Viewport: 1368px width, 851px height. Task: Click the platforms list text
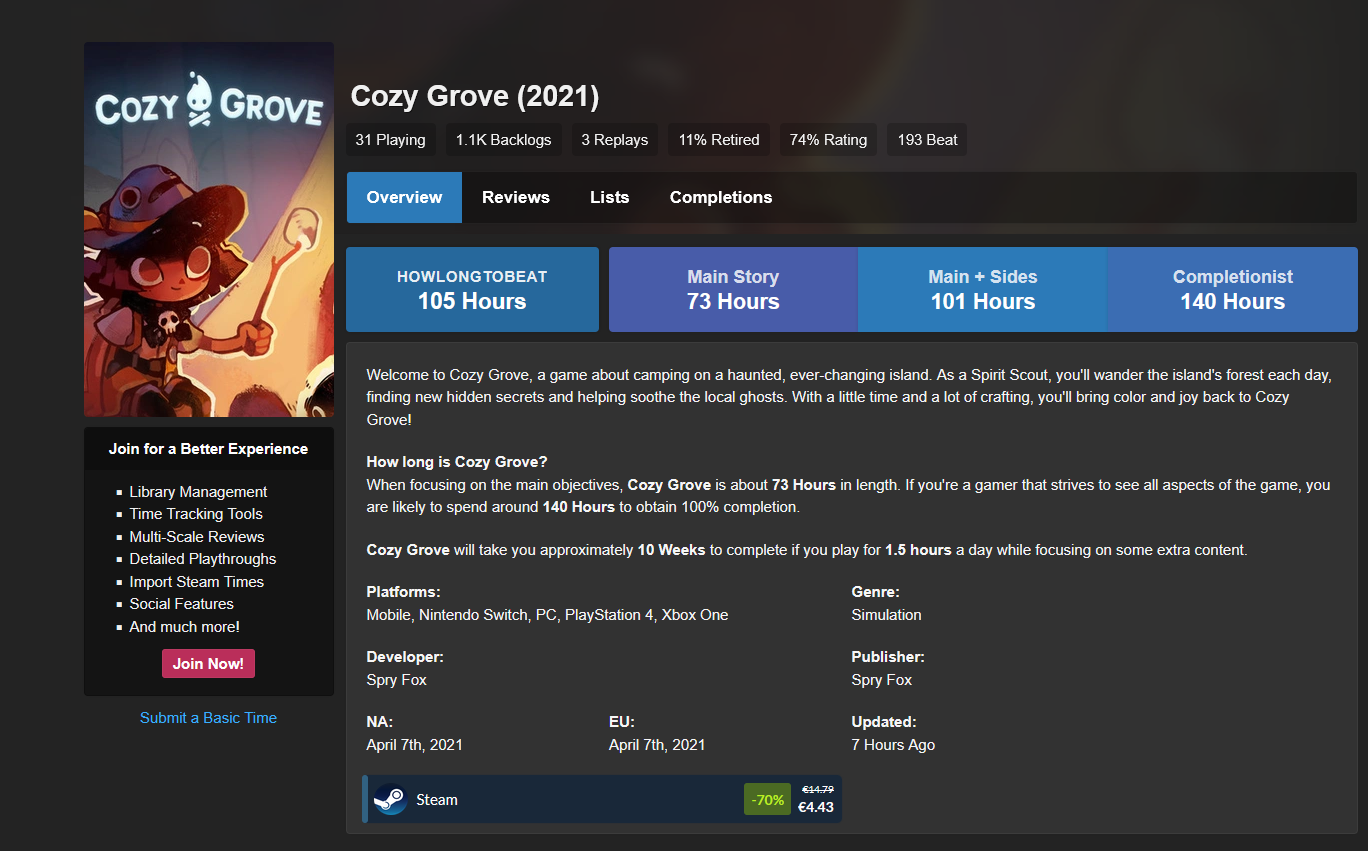pos(547,615)
